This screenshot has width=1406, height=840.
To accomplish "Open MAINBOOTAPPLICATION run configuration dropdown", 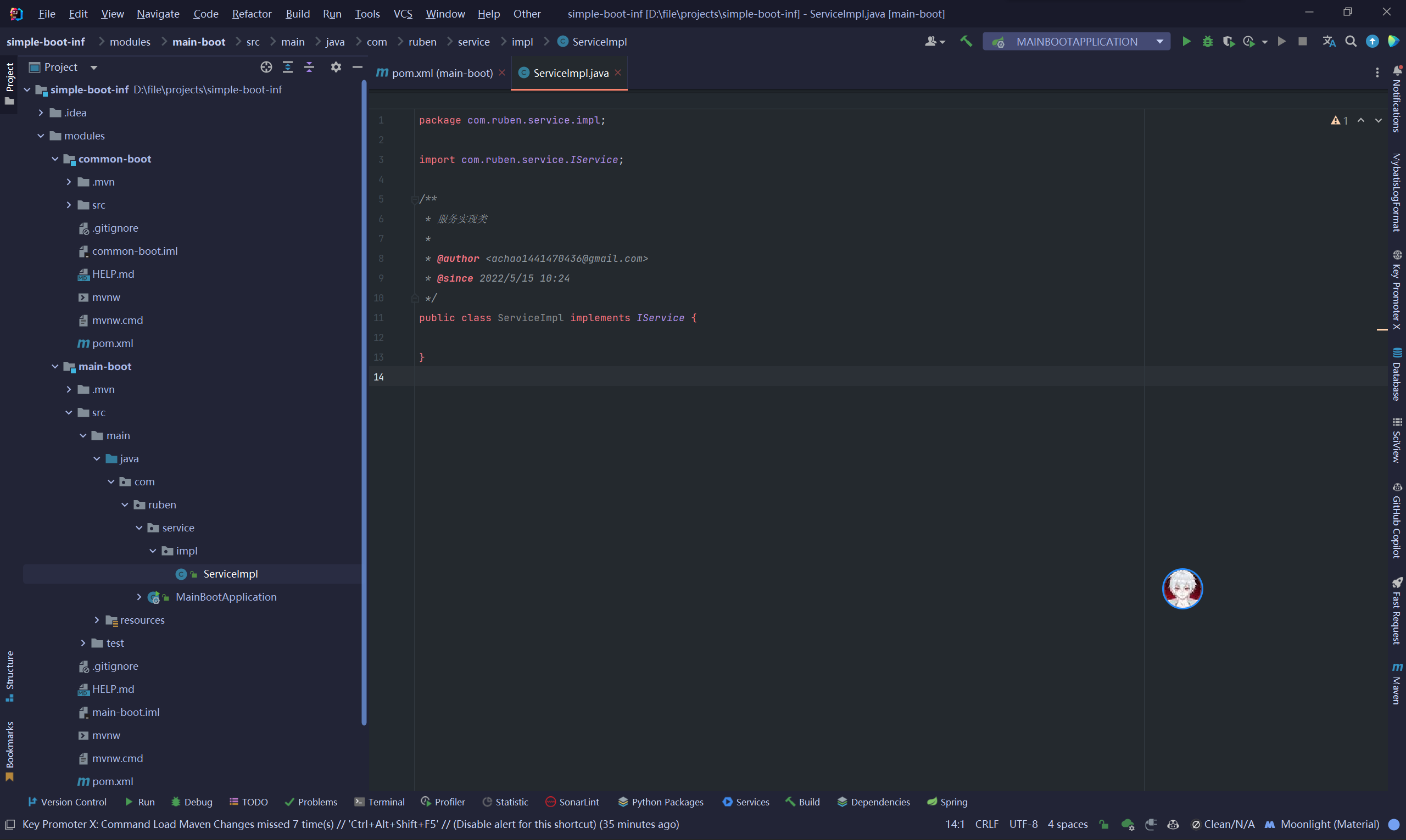I will pos(1077,41).
